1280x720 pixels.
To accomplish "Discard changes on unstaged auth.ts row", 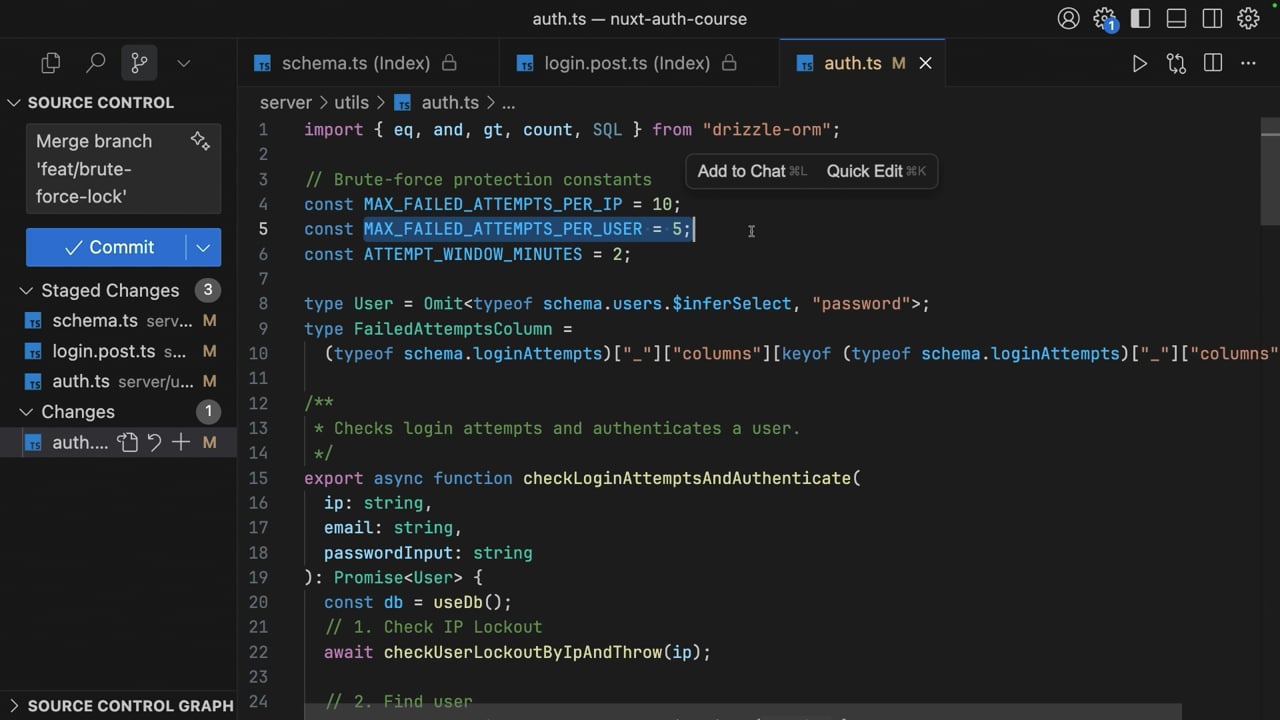I will (154, 442).
